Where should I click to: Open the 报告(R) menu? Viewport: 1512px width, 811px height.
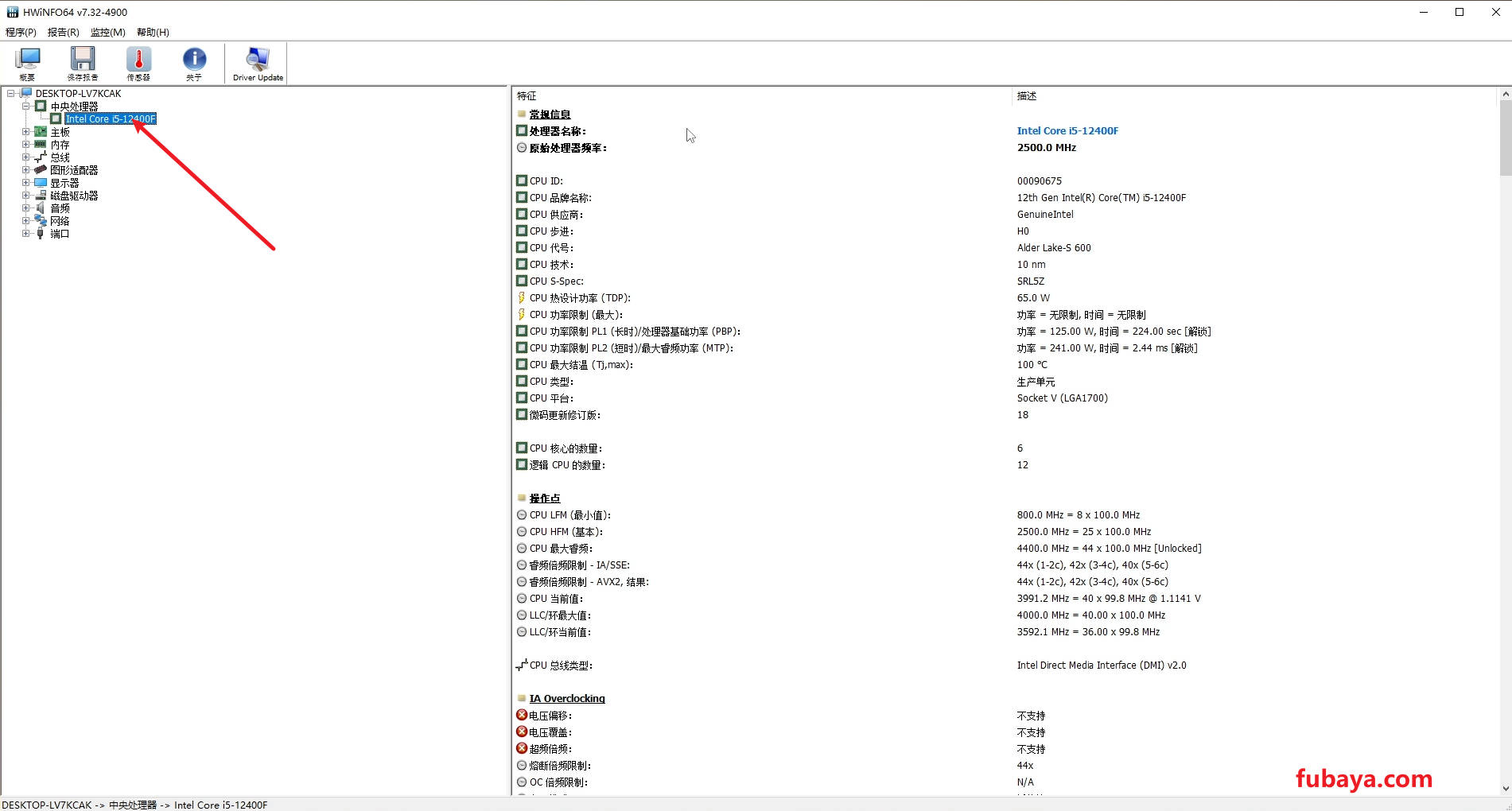pyautogui.click(x=63, y=33)
